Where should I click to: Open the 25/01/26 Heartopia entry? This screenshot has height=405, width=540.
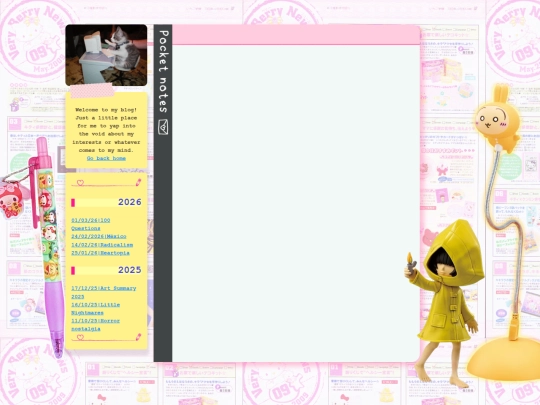click(x=101, y=253)
